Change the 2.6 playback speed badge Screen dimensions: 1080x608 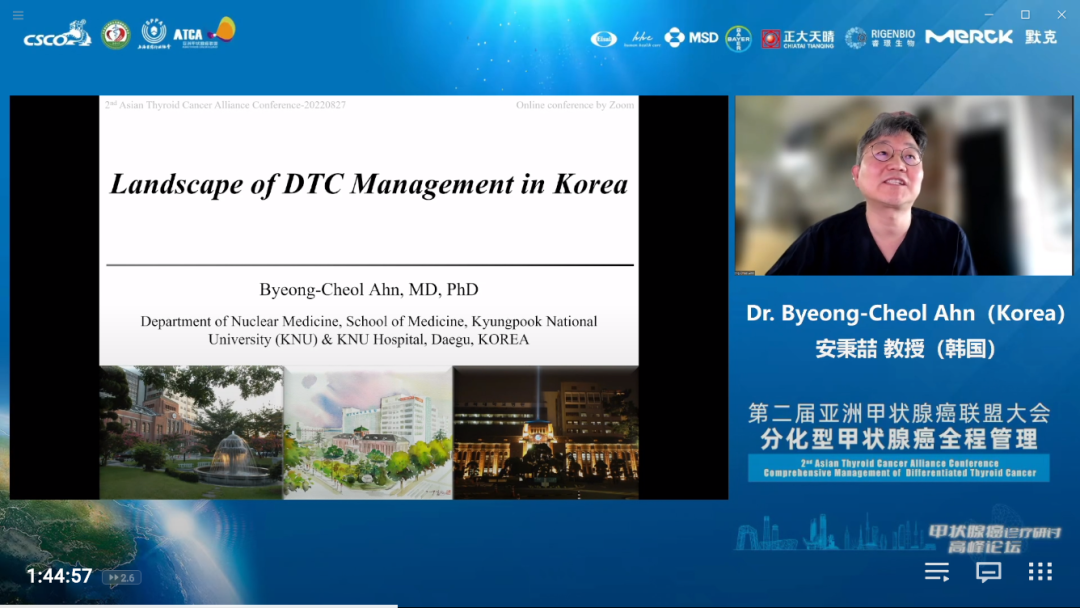[x=123, y=577]
